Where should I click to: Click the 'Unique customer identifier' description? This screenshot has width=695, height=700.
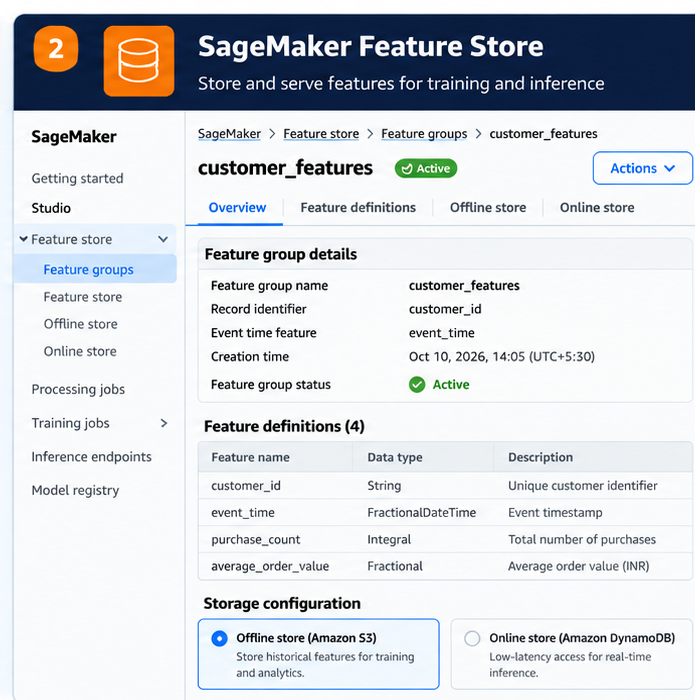pyautogui.click(x=583, y=486)
